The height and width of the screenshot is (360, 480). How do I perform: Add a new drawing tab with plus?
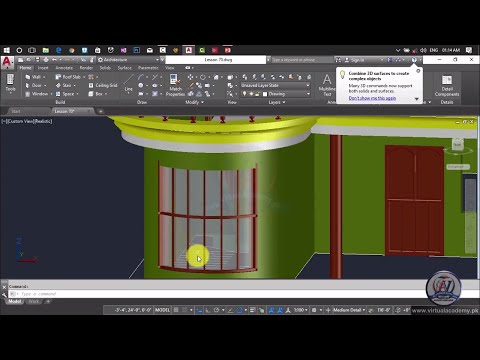100,111
